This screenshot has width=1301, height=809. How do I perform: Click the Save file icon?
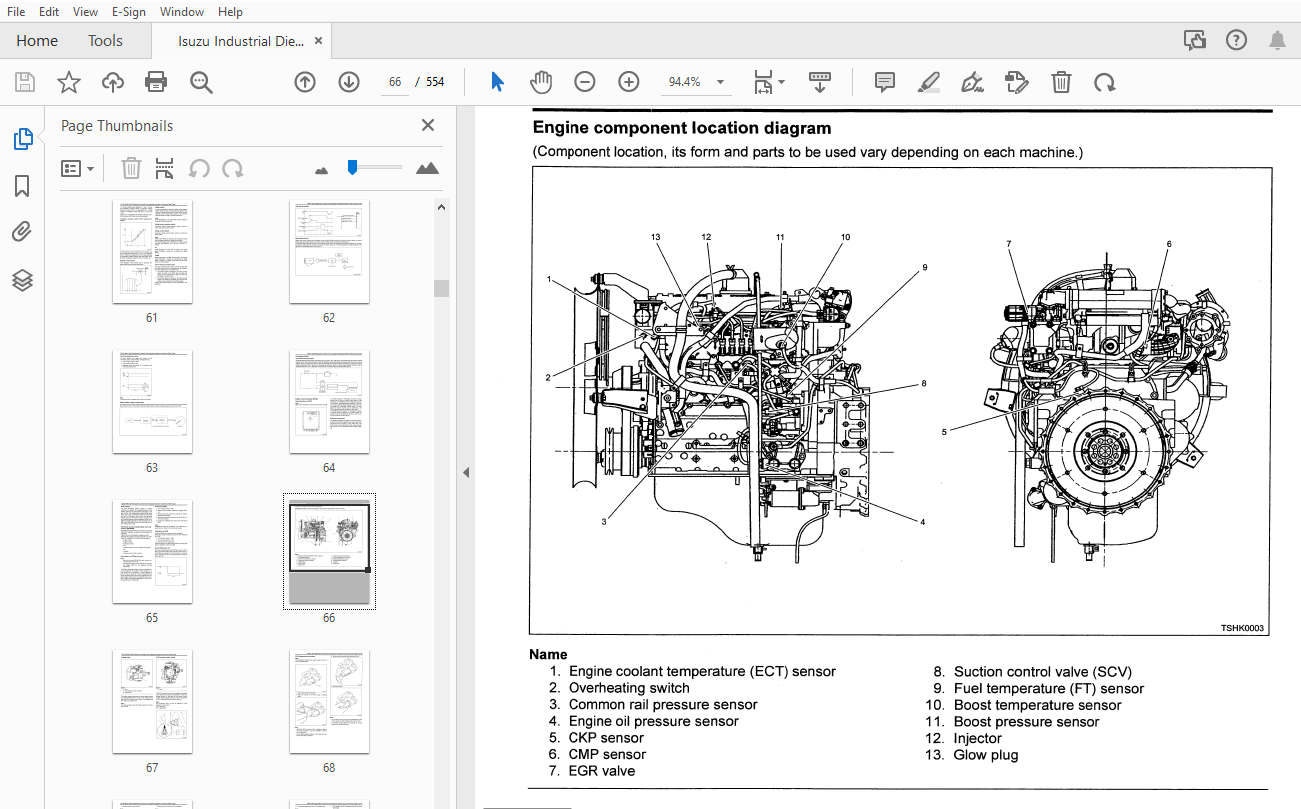pyautogui.click(x=24, y=82)
